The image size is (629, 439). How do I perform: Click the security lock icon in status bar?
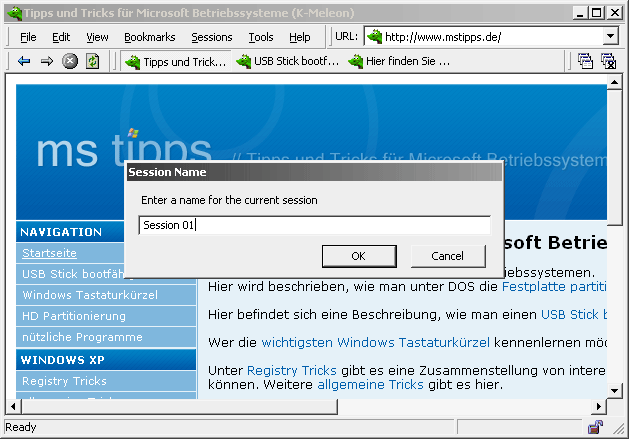(595, 427)
